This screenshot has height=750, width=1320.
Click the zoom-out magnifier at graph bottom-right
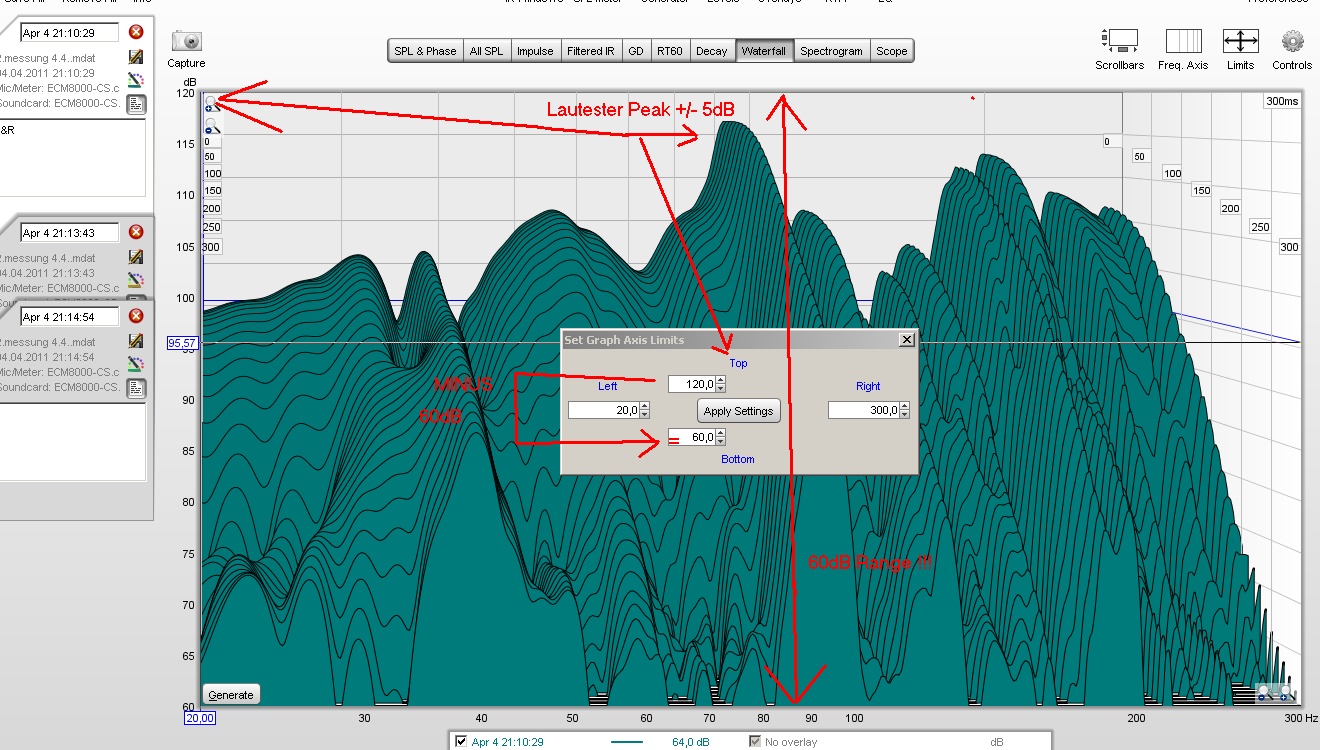pos(1264,691)
